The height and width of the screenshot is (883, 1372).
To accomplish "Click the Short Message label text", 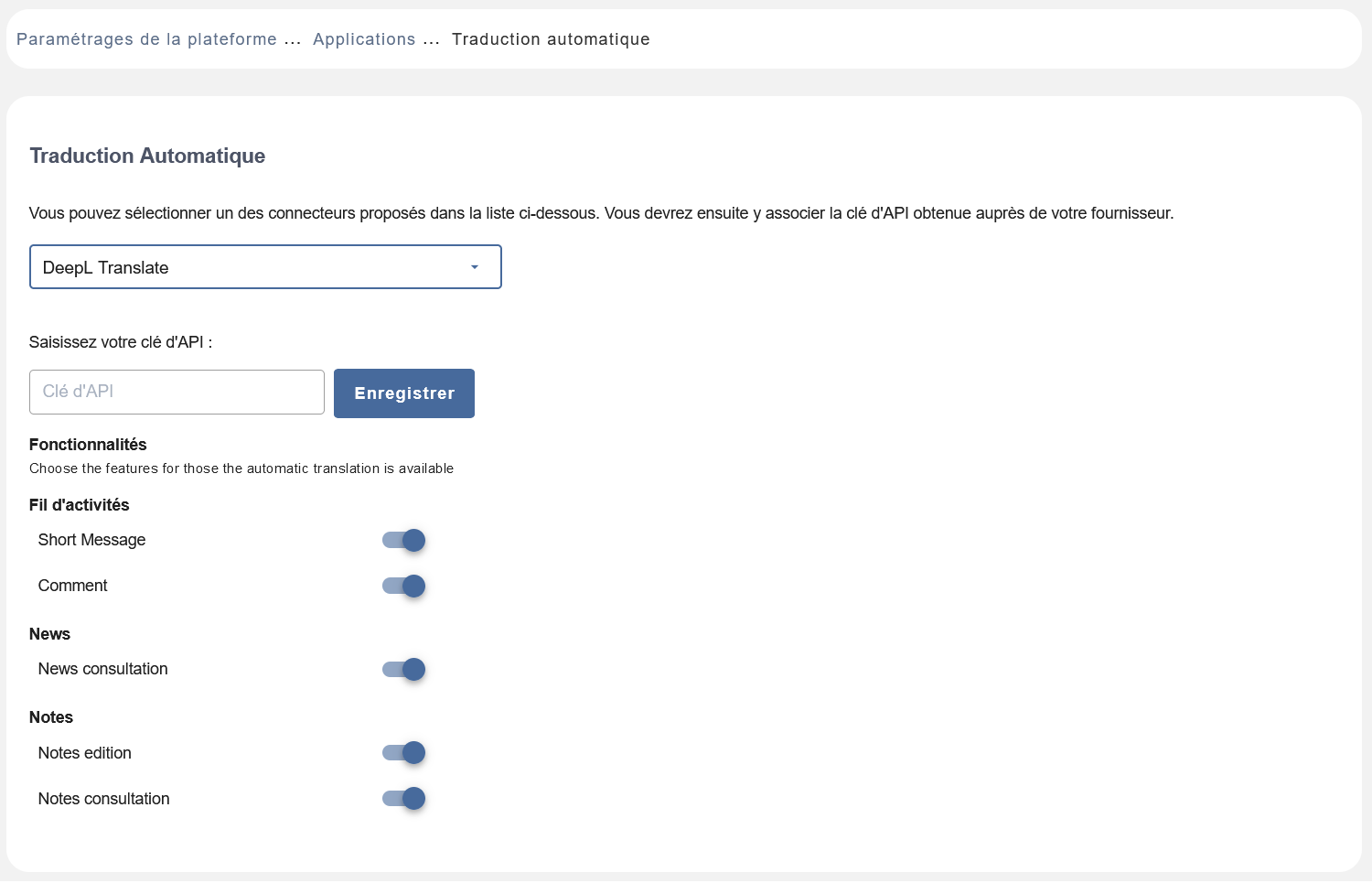I will [91, 540].
